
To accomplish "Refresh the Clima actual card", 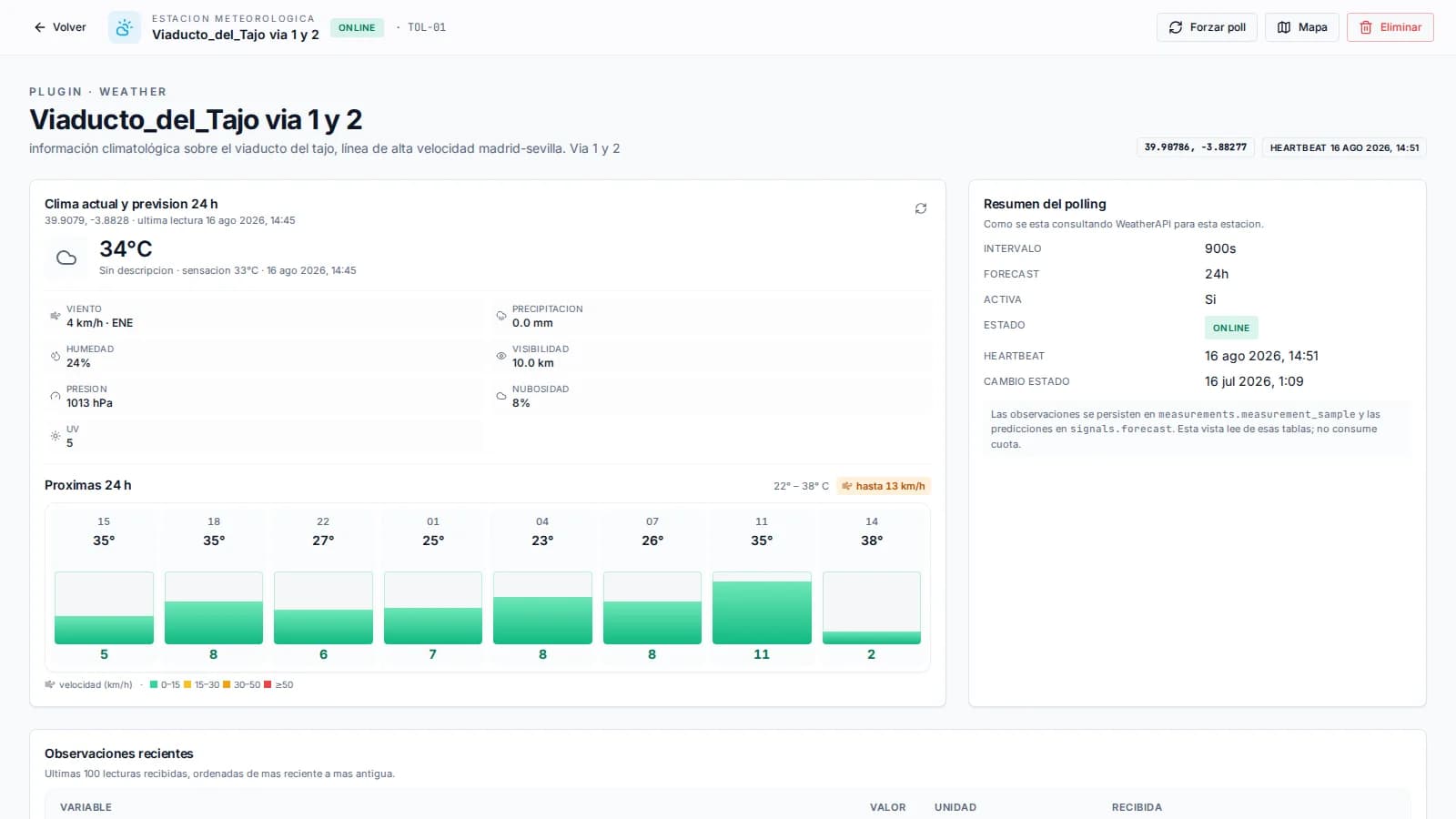I will [921, 208].
